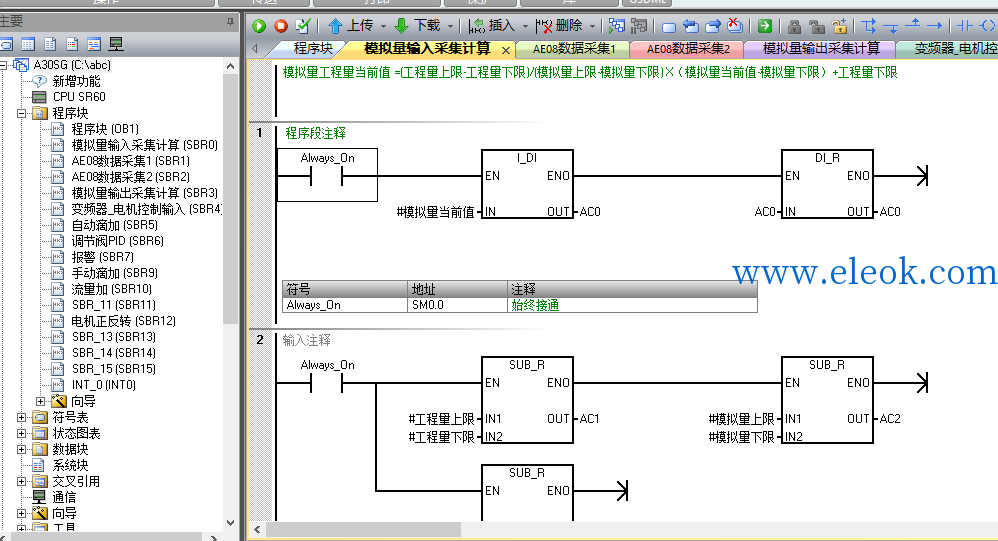Open 调节阀PID (SBR6) in project tree
Screen dimensions: 998x541
pyautogui.click(x=117, y=241)
